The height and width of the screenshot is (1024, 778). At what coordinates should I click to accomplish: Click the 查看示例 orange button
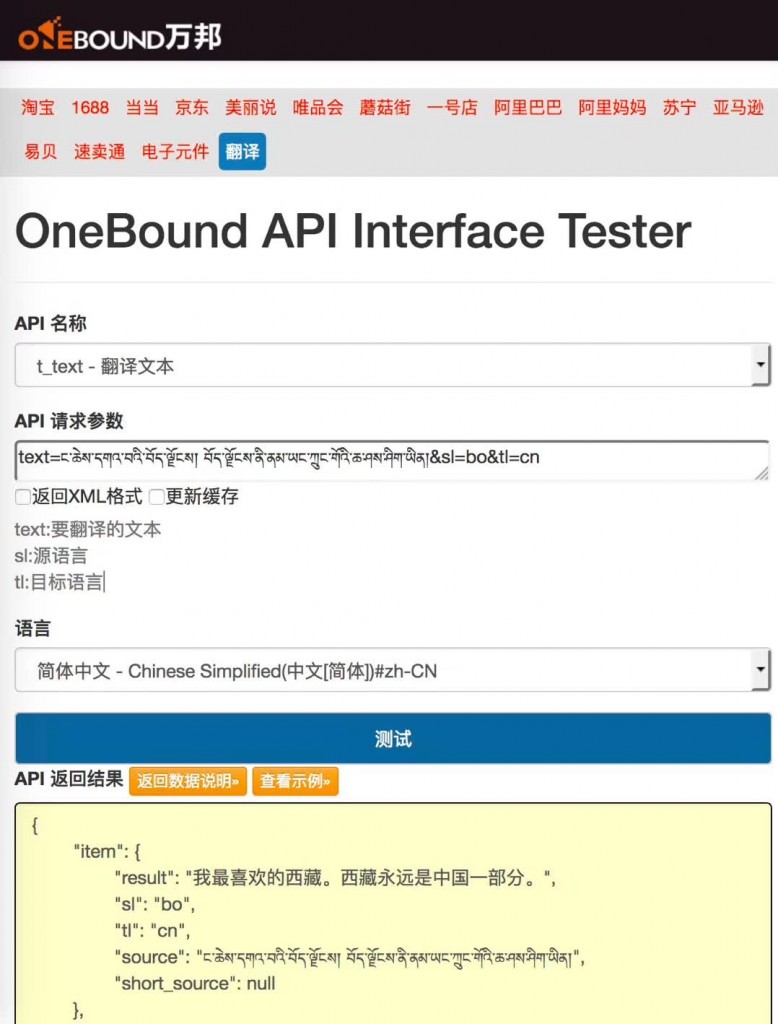(295, 782)
